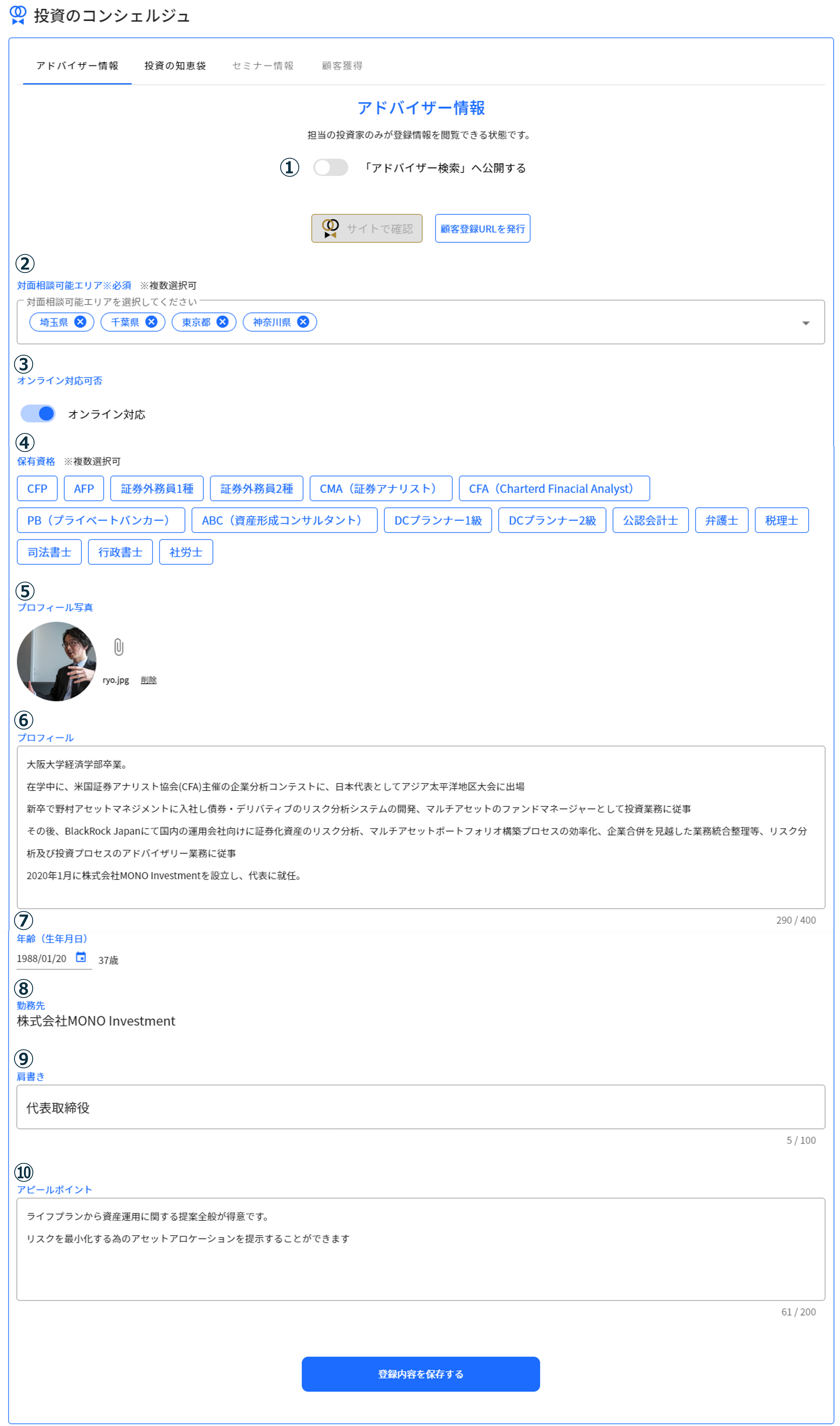Select the CFP qualification chip
The width and height of the screenshot is (840, 1426).
37,489
